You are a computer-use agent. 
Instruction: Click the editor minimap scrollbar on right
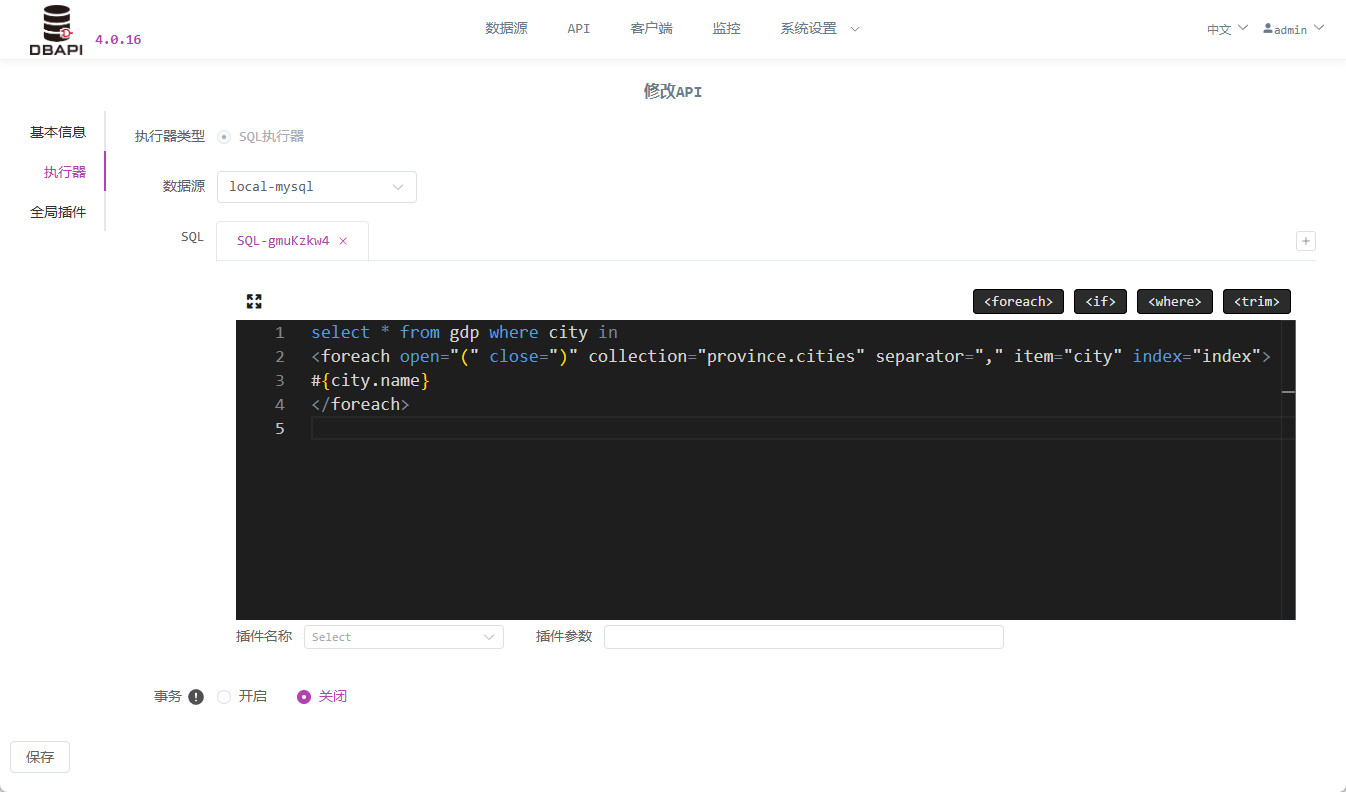coord(1288,470)
